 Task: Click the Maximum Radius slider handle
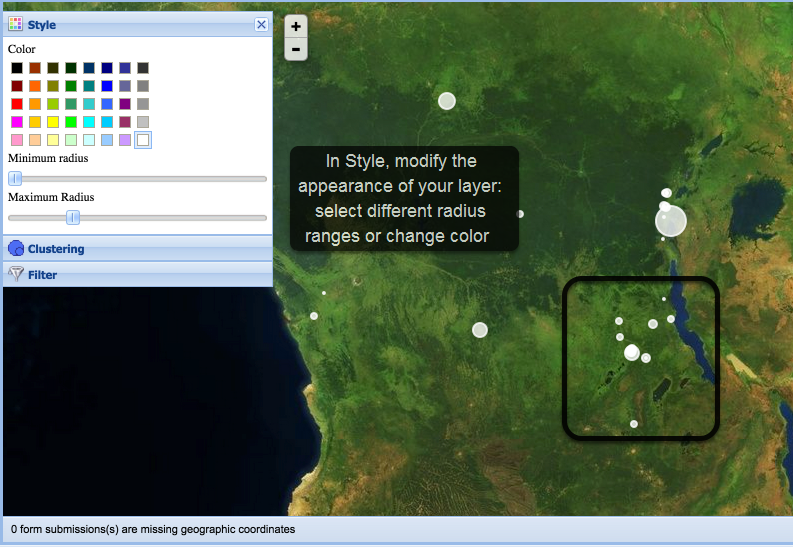click(x=73, y=217)
